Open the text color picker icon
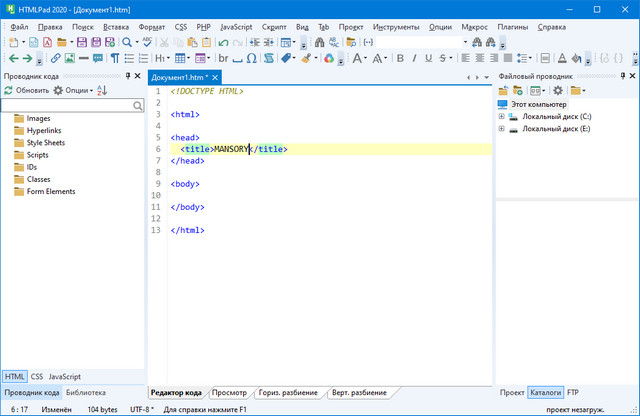The width and height of the screenshot is (640, 416). (x=562, y=59)
